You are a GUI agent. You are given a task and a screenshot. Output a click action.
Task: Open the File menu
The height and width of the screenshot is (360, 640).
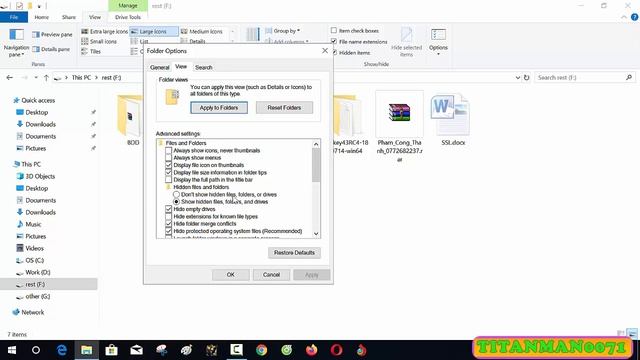(x=14, y=17)
